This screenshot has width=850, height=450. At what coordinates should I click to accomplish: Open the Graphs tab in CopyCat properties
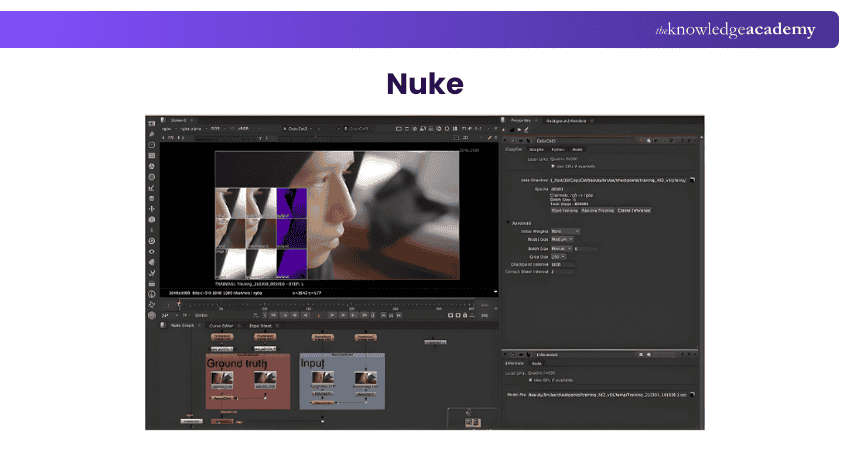537,150
